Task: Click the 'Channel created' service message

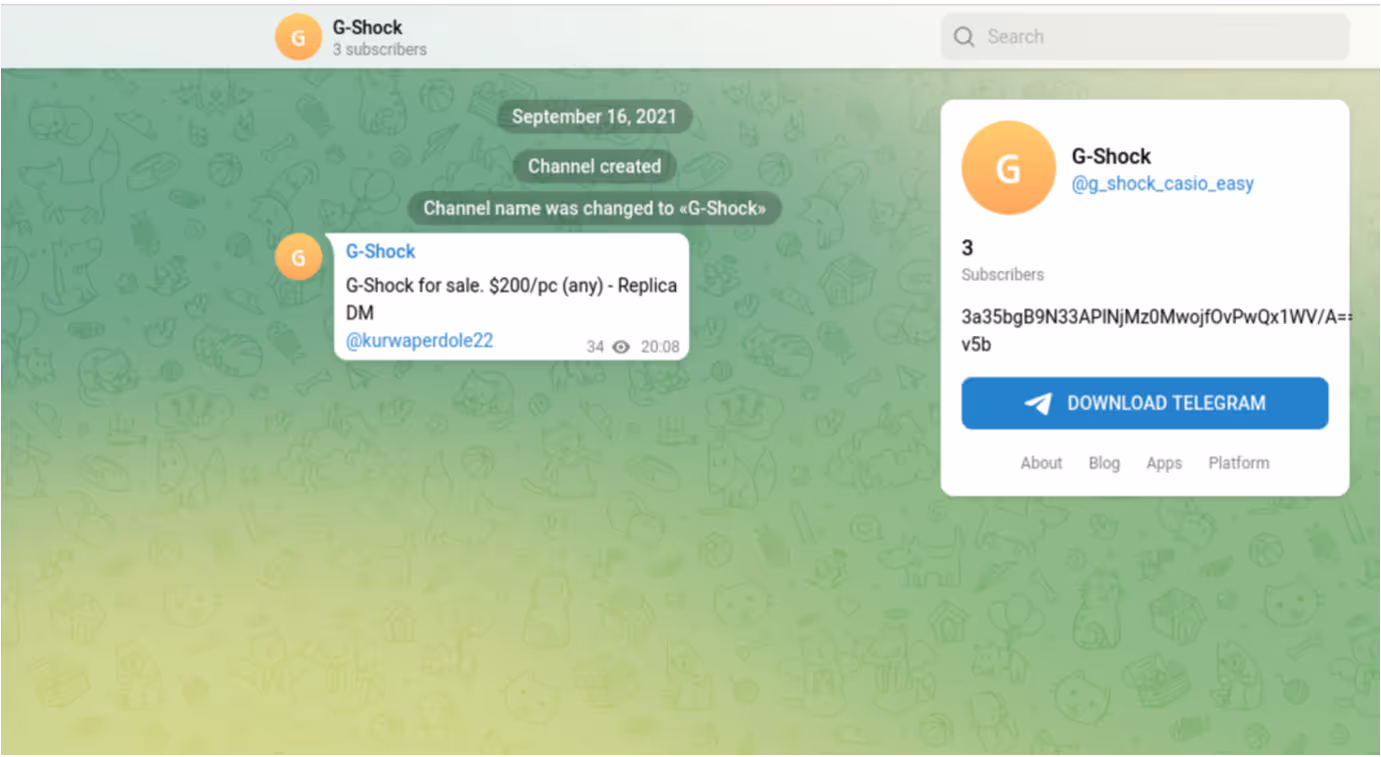Action: click(x=595, y=166)
